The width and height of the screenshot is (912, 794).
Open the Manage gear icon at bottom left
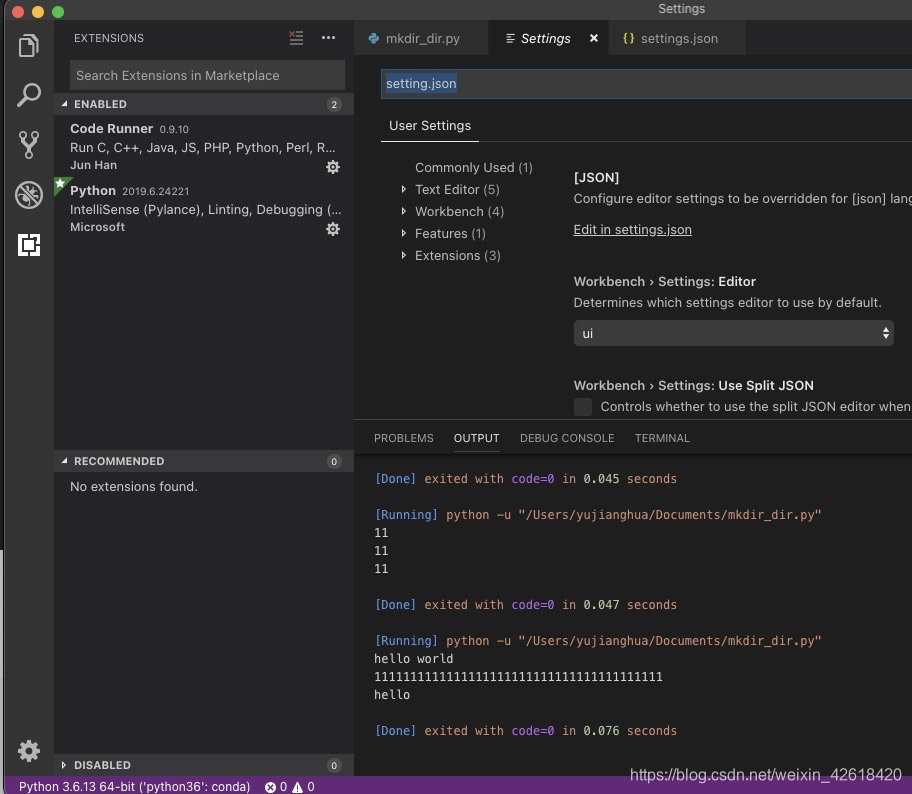pyautogui.click(x=28, y=751)
